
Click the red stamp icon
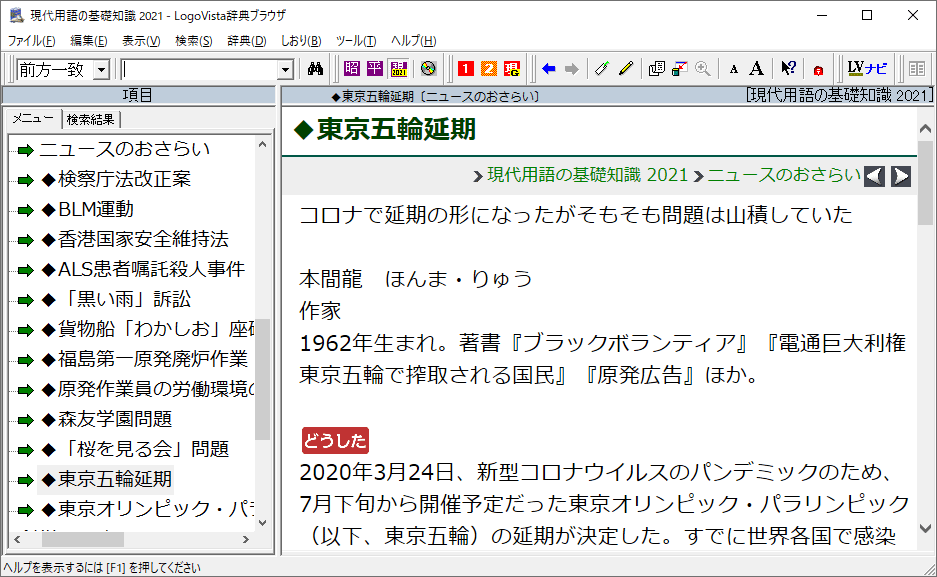[818, 70]
